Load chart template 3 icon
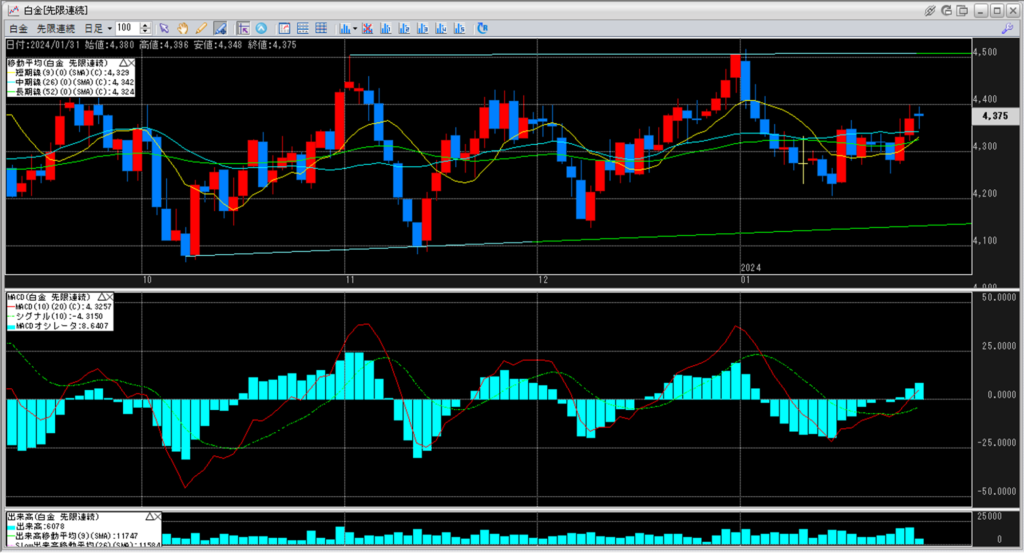The width and height of the screenshot is (1024, 553). tap(422, 28)
